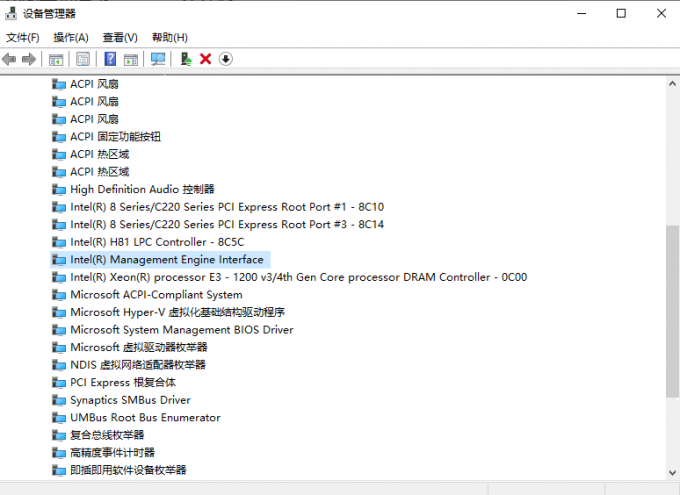Select UMBus Root Bus Enumerator

click(x=145, y=417)
